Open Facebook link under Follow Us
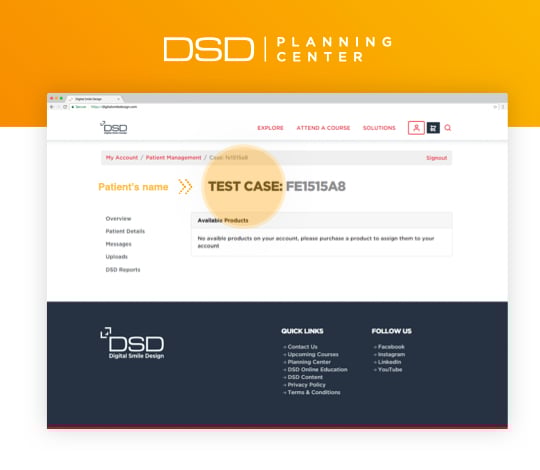540x470 pixels. coord(391,347)
